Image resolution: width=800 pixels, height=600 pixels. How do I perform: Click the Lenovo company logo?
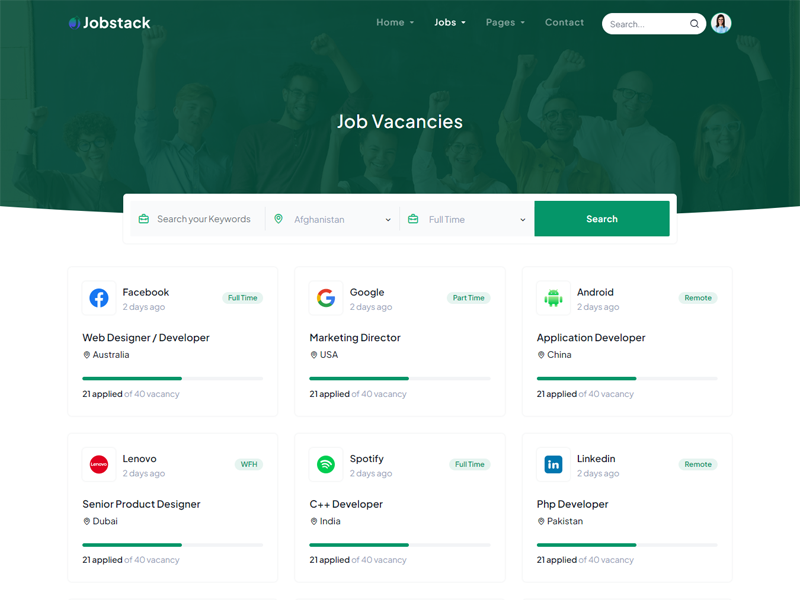[x=98, y=464]
